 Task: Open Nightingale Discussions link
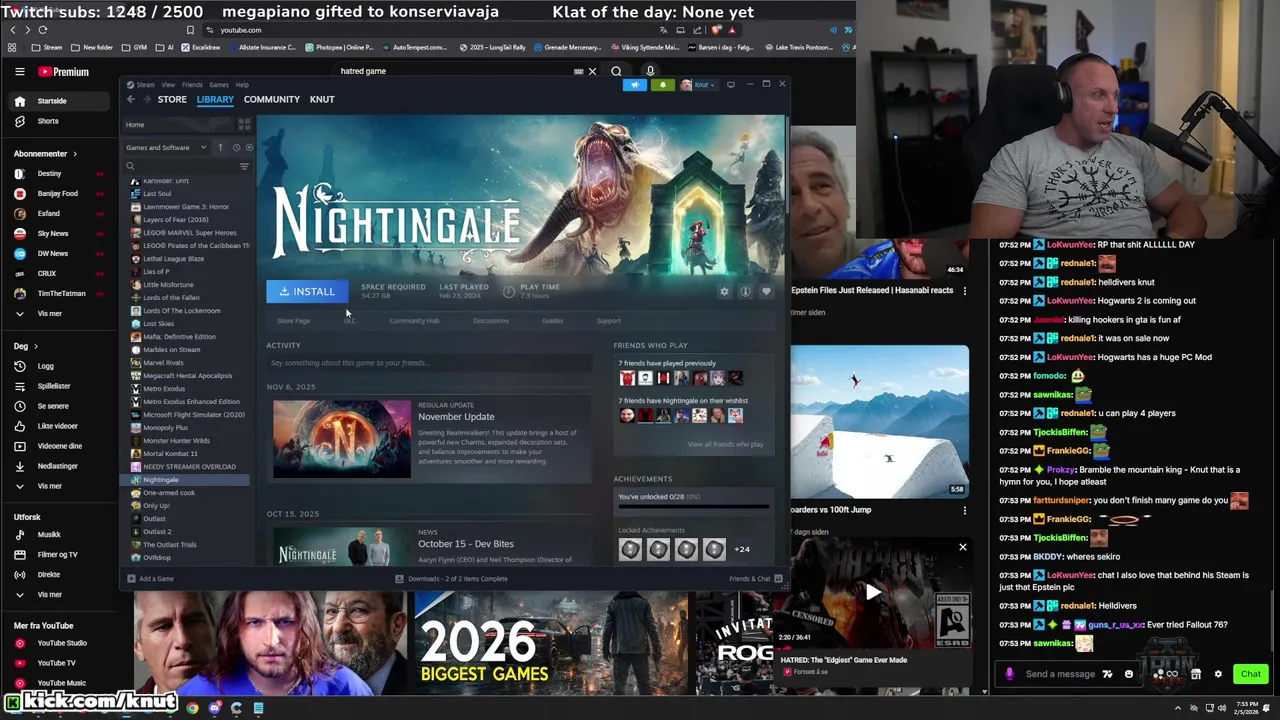[x=491, y=321]
